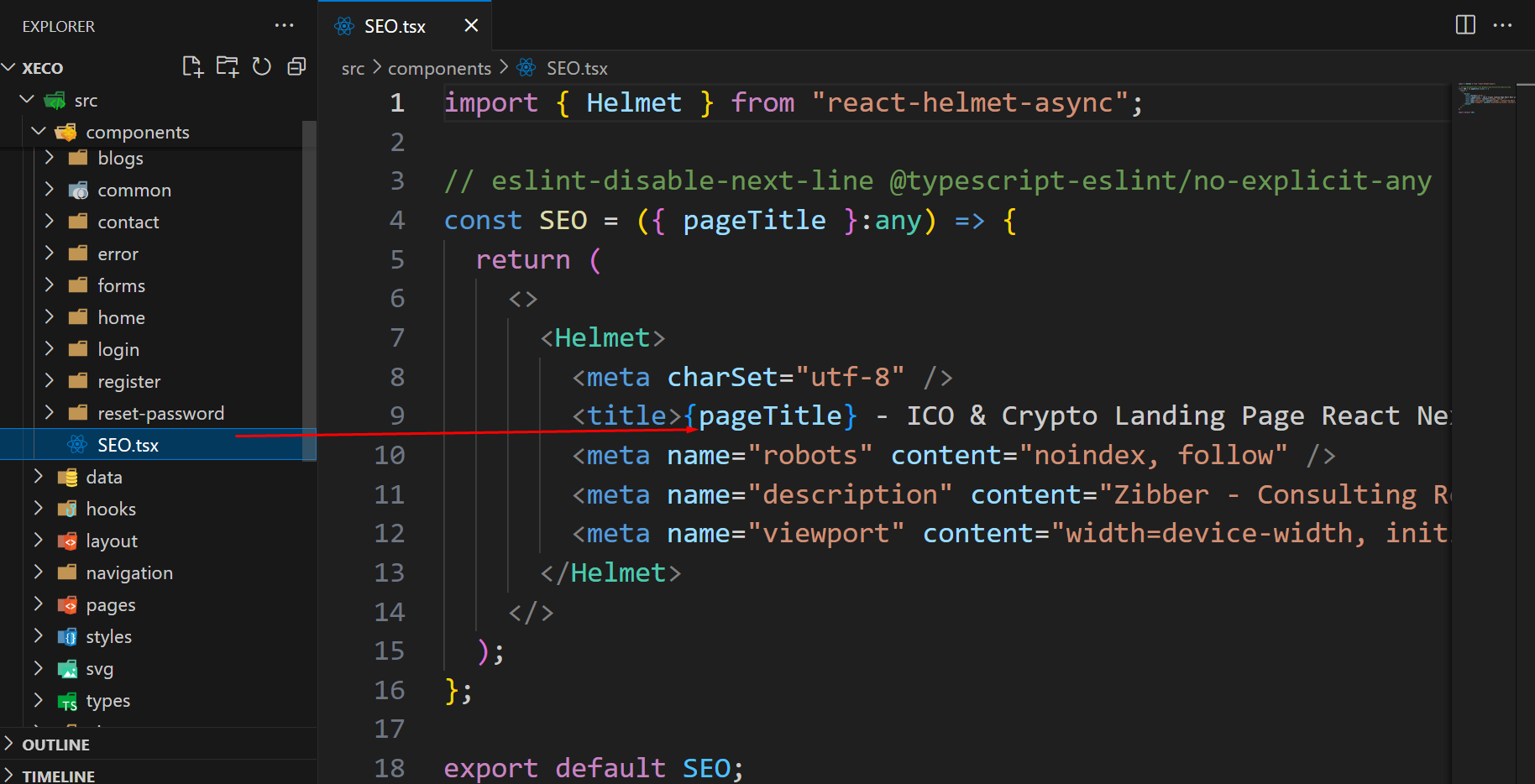The image size is (1535, 784).
Task: Click the eslint-disable comment on line 3
Action: (x=938, y=180)
